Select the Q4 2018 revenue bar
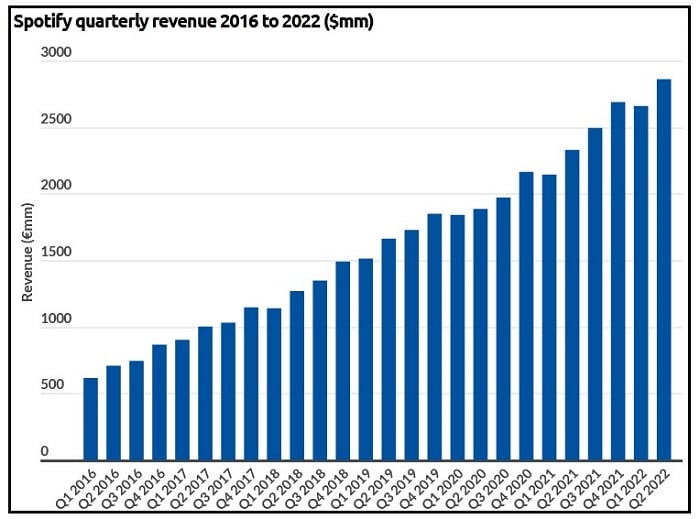This screenshot has height=519, width=700. coord(343,361)
